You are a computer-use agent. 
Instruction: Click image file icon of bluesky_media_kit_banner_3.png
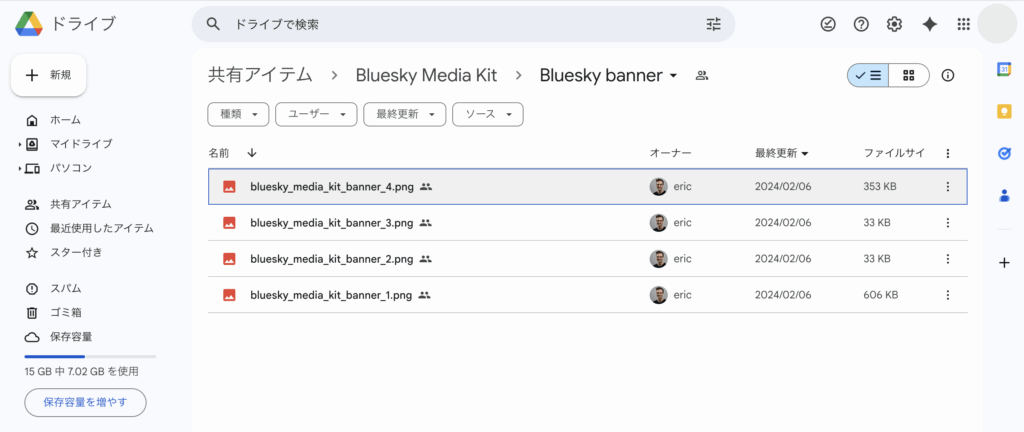point(229,223)
